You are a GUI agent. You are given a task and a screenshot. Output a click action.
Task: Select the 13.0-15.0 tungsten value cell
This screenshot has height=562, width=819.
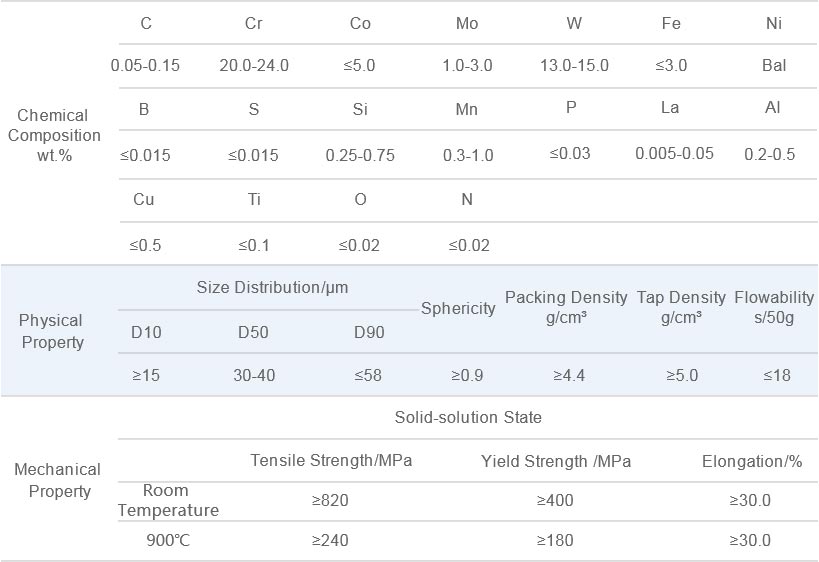[574, 65]
